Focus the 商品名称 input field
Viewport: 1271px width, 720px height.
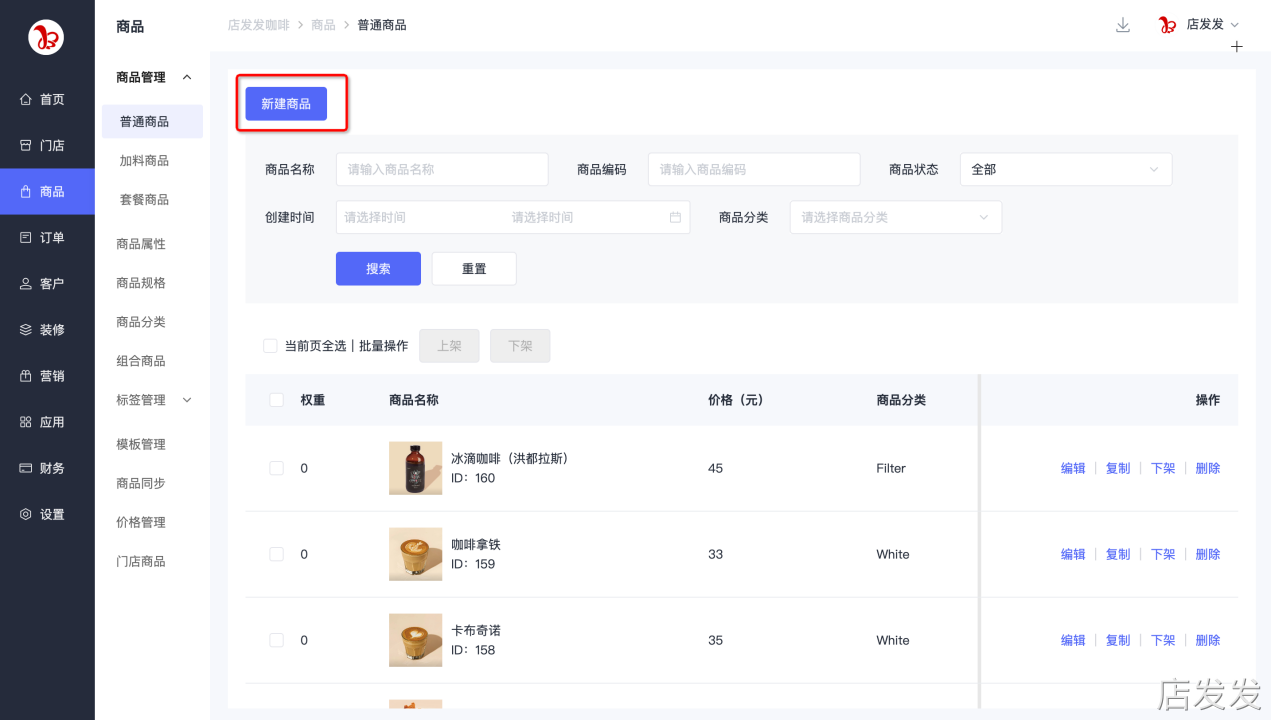click(x=442, y=169)
